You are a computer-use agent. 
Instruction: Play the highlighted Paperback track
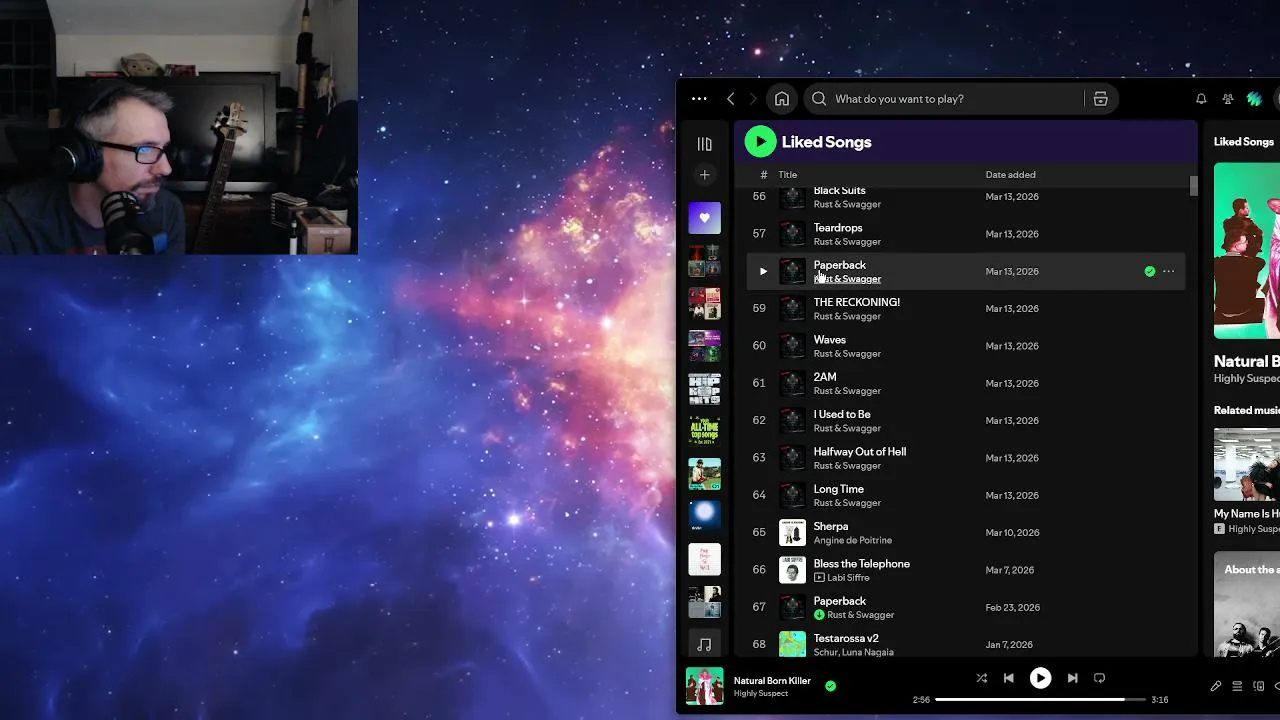[x=763, y=271]
